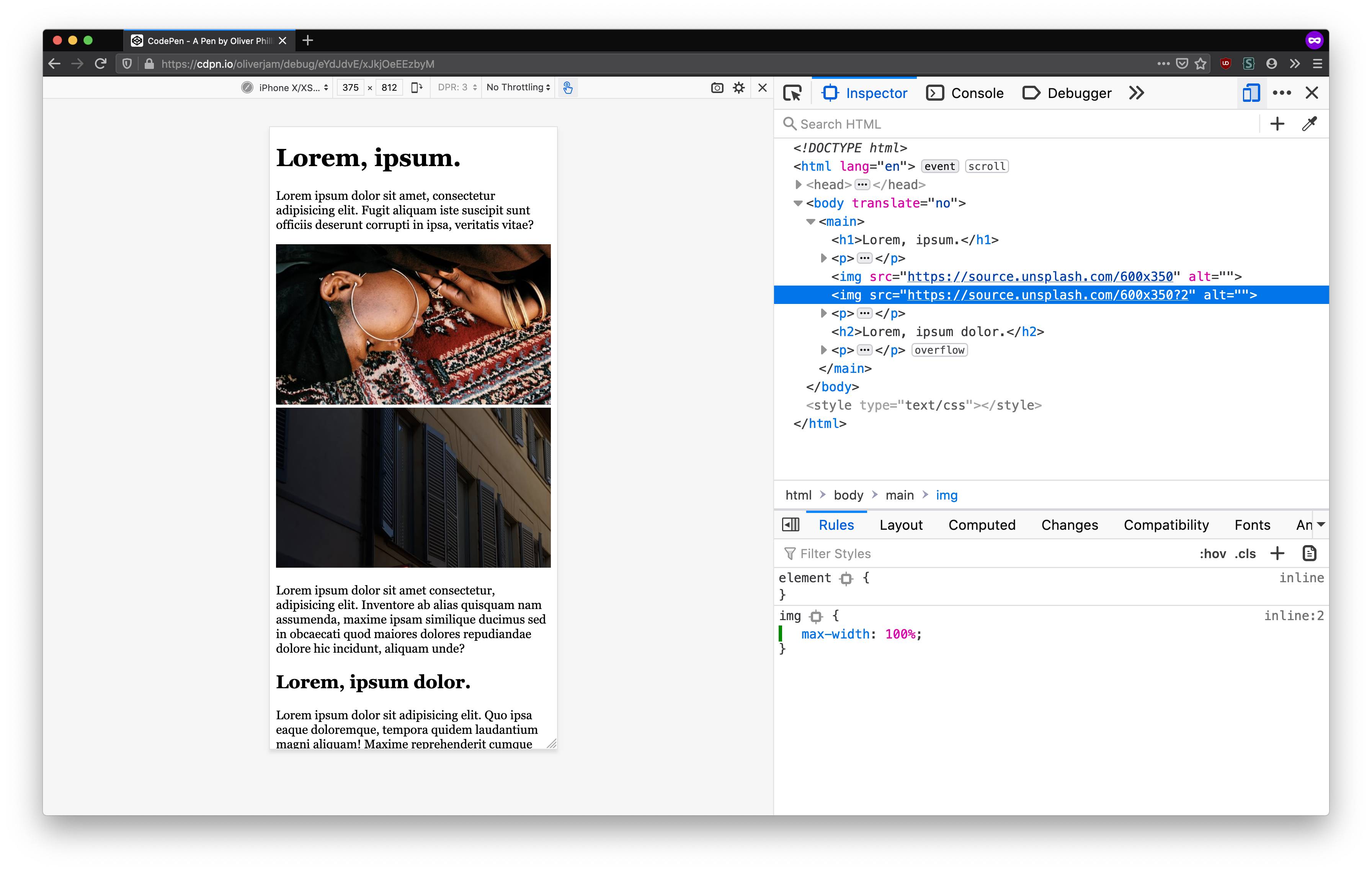Click the first unsplash 600x350 image link
The image size is (1372, 872).
[x=1039, y=277]
